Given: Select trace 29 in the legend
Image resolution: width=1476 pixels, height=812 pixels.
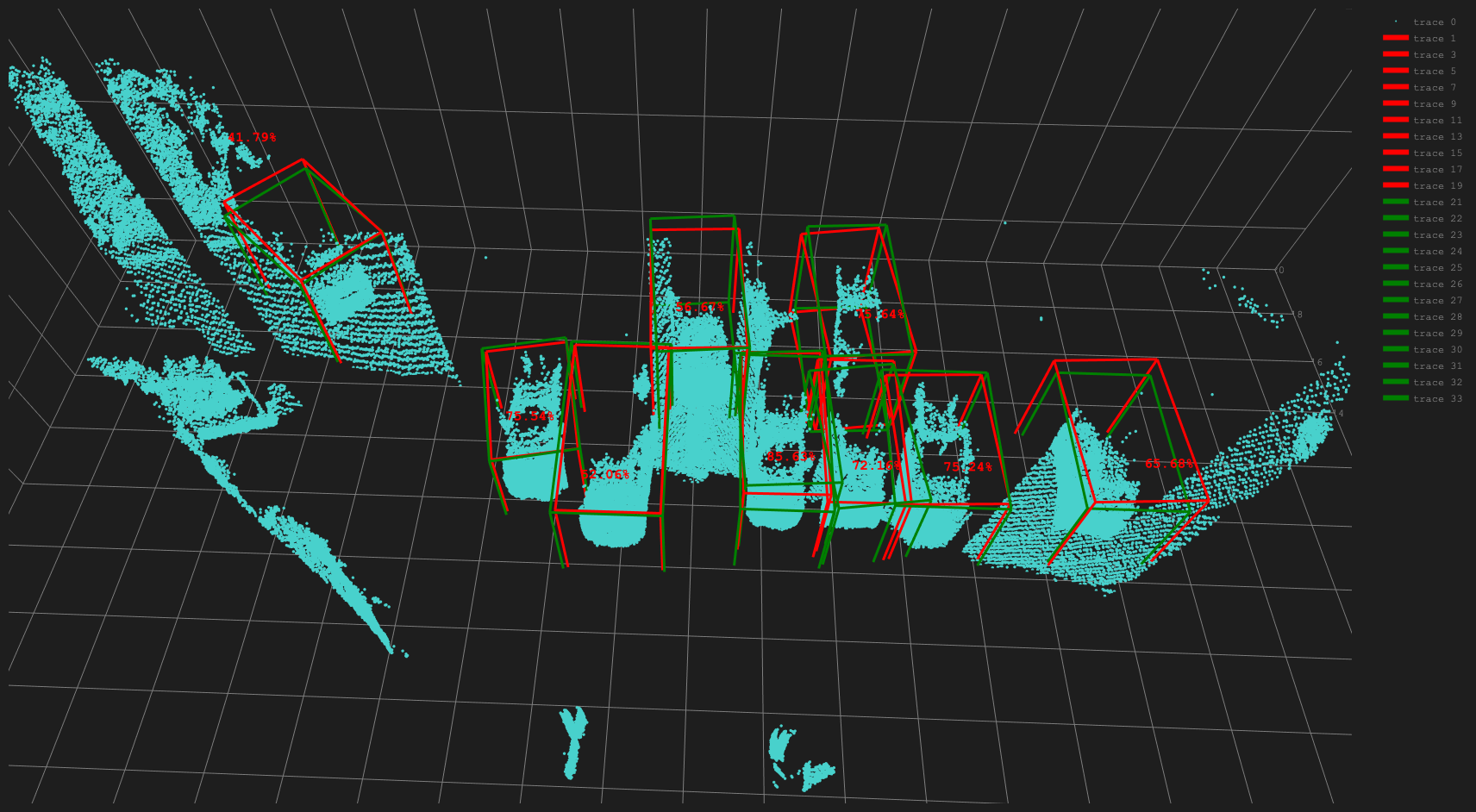Looking at the screenshot, I should tap(1437, 334).
